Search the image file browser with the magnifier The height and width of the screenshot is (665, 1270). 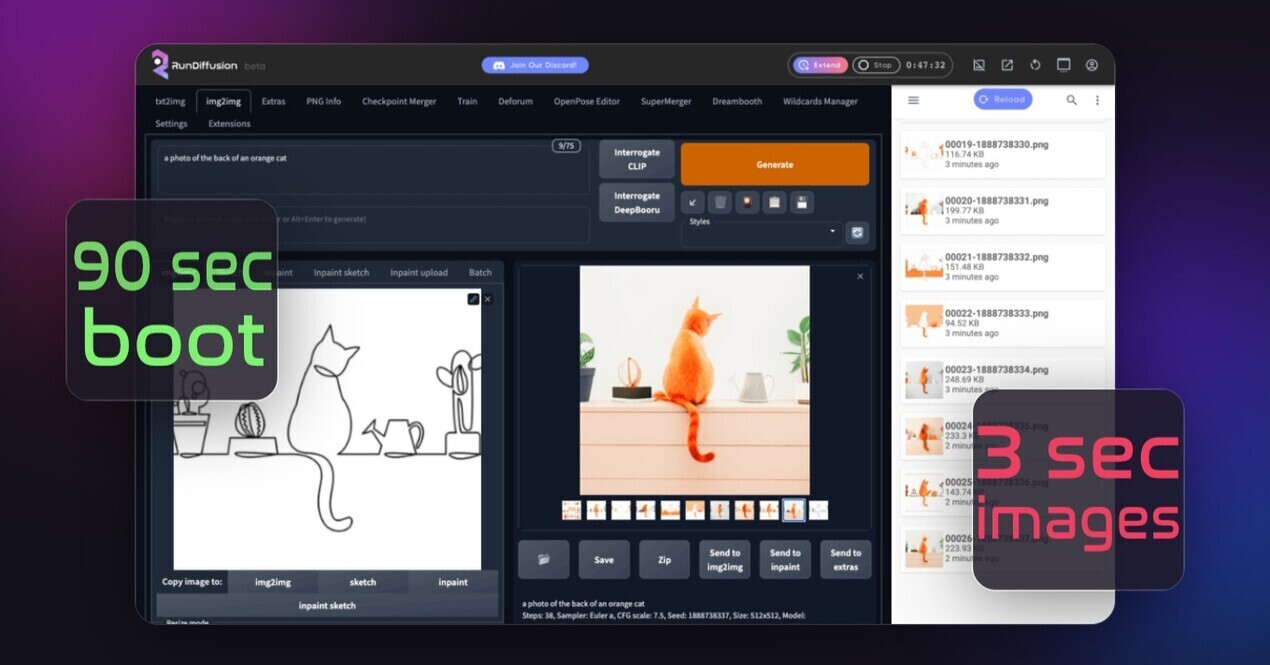[x=1070, y=99]
